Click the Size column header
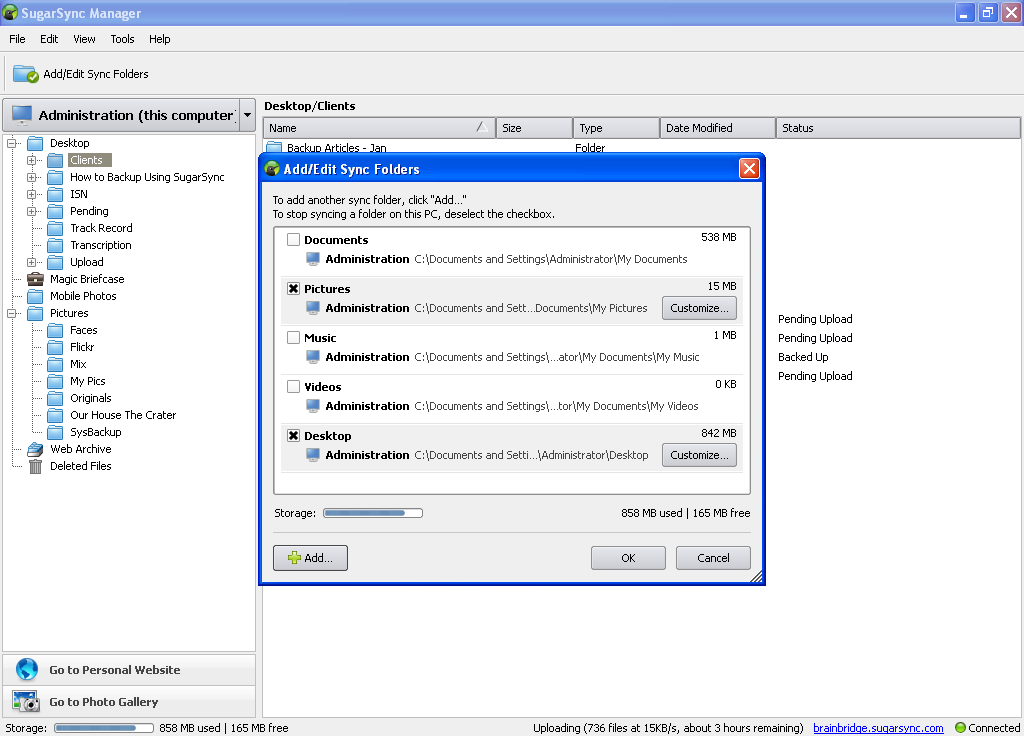The height and width of the screenshot is (736, 1024). point(534,128)
